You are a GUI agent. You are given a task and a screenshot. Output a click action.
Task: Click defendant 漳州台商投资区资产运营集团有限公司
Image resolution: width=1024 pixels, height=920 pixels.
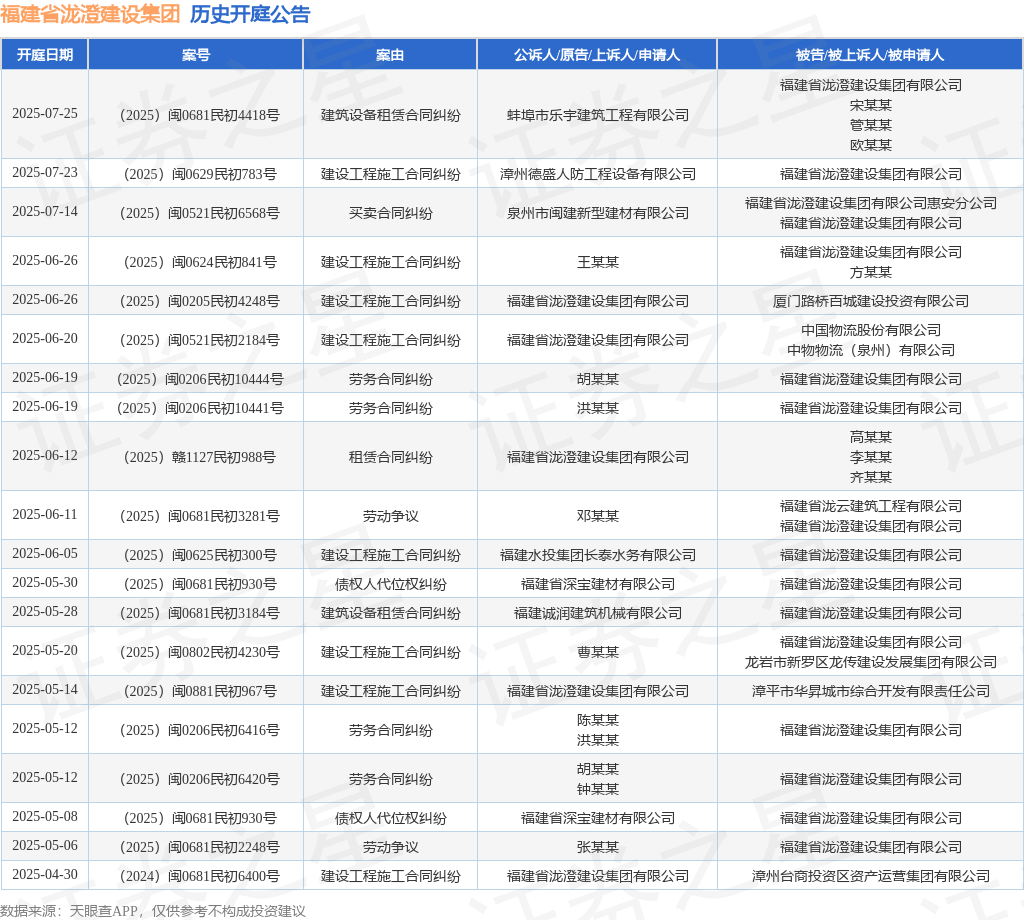871,876
